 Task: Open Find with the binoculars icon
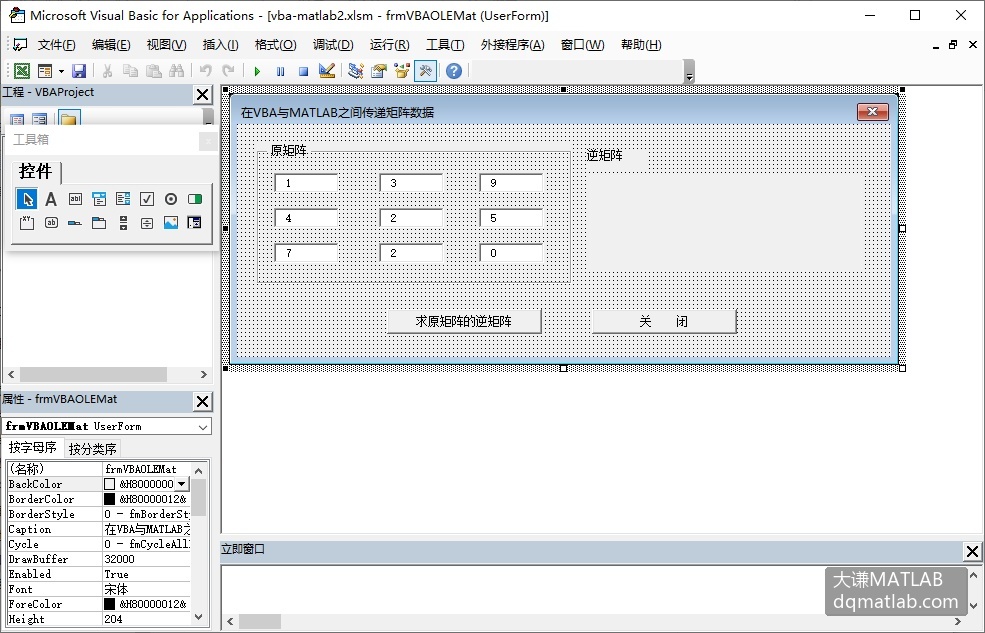[177, 71]
